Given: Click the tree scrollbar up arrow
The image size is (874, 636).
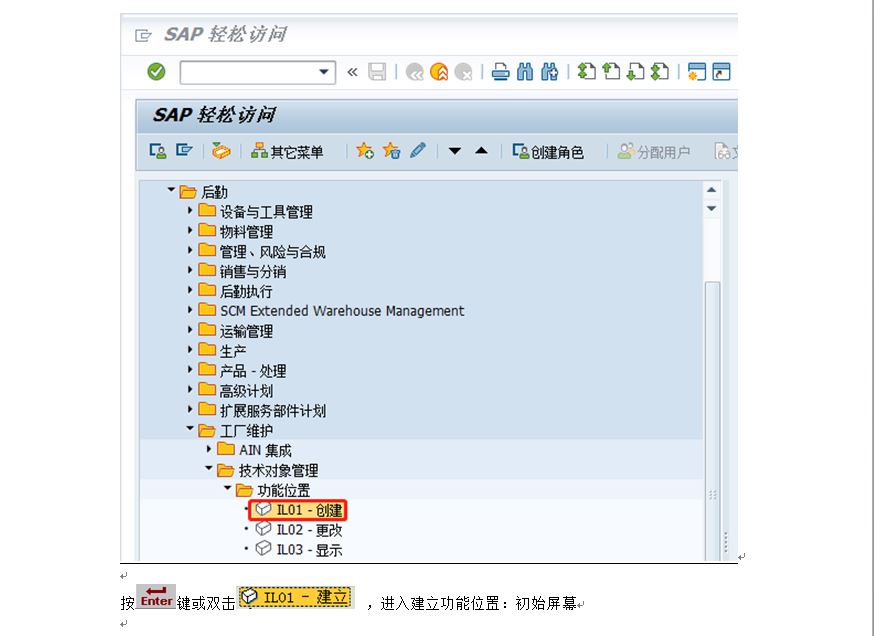Looking at the screenshot, I should (712, 190).
